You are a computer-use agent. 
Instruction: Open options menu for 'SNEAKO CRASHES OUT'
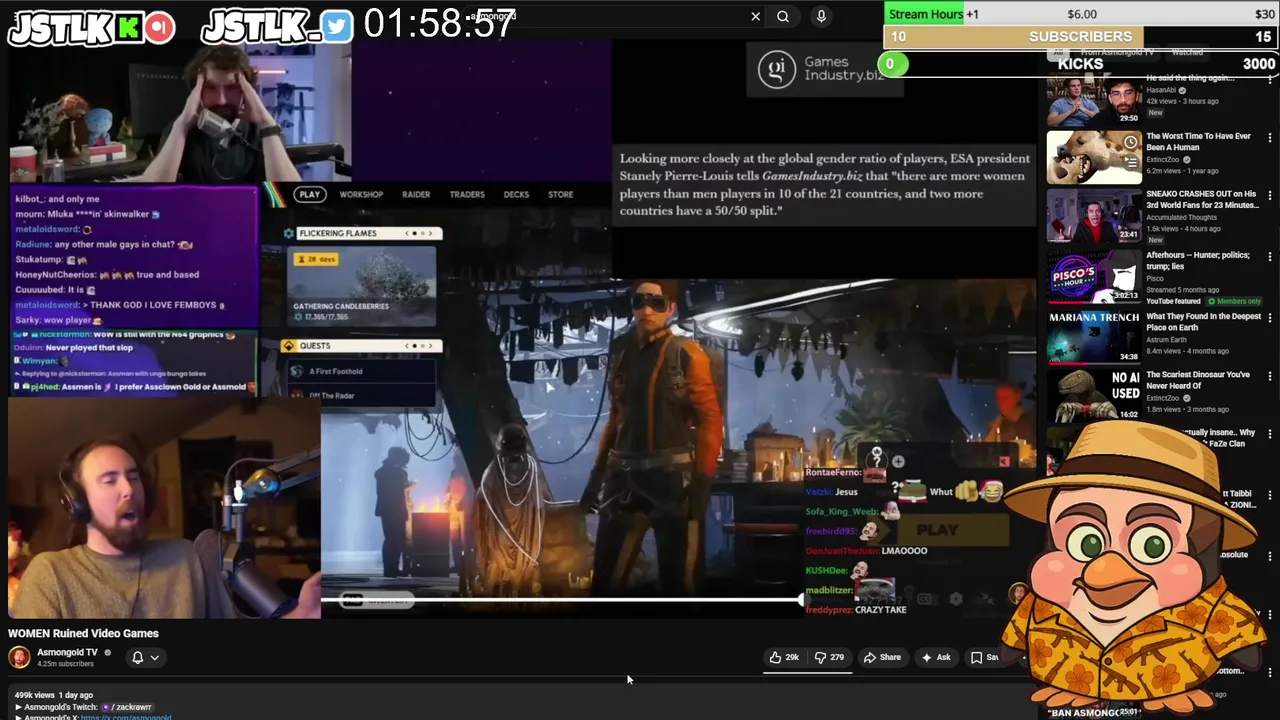1270,195
